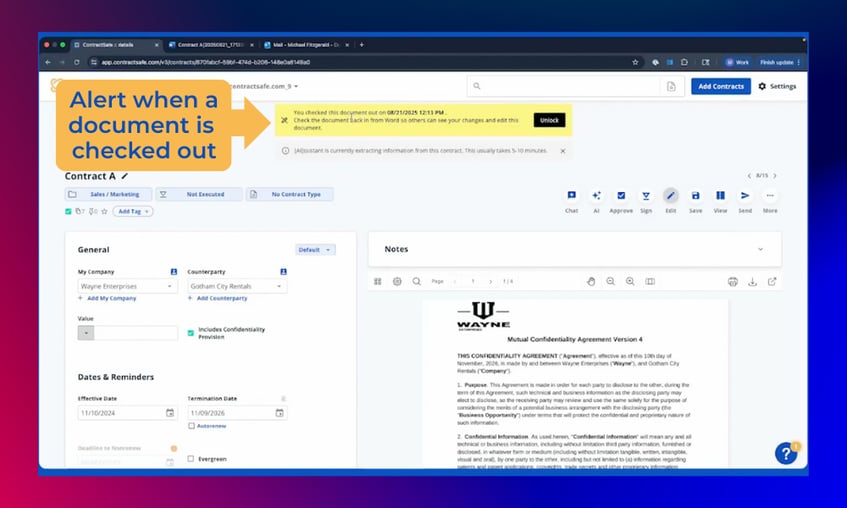Open the View columns icon
The width and height of the screenshot is (847, 508).
pos(721,196)
